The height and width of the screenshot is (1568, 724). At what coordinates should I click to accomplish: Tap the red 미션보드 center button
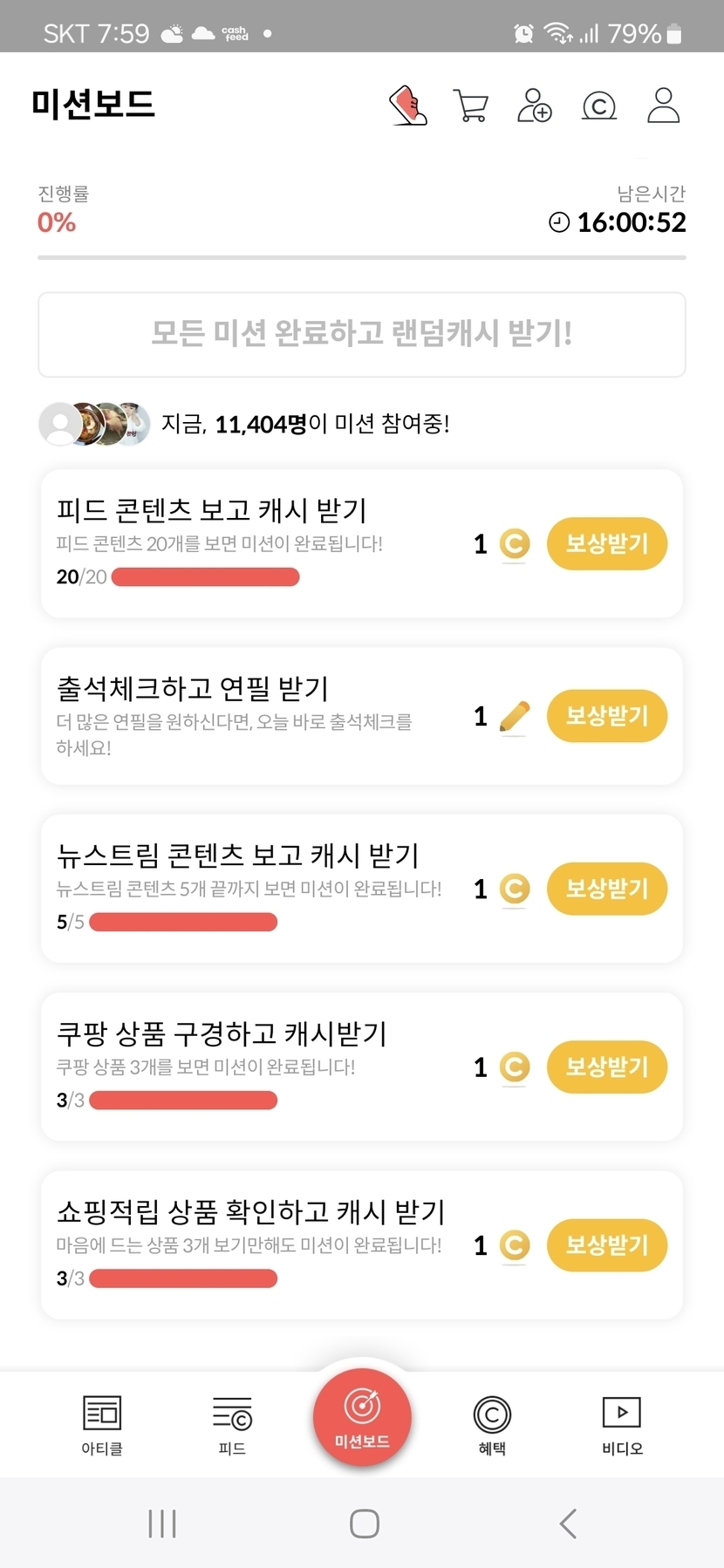coord(362,1418)
